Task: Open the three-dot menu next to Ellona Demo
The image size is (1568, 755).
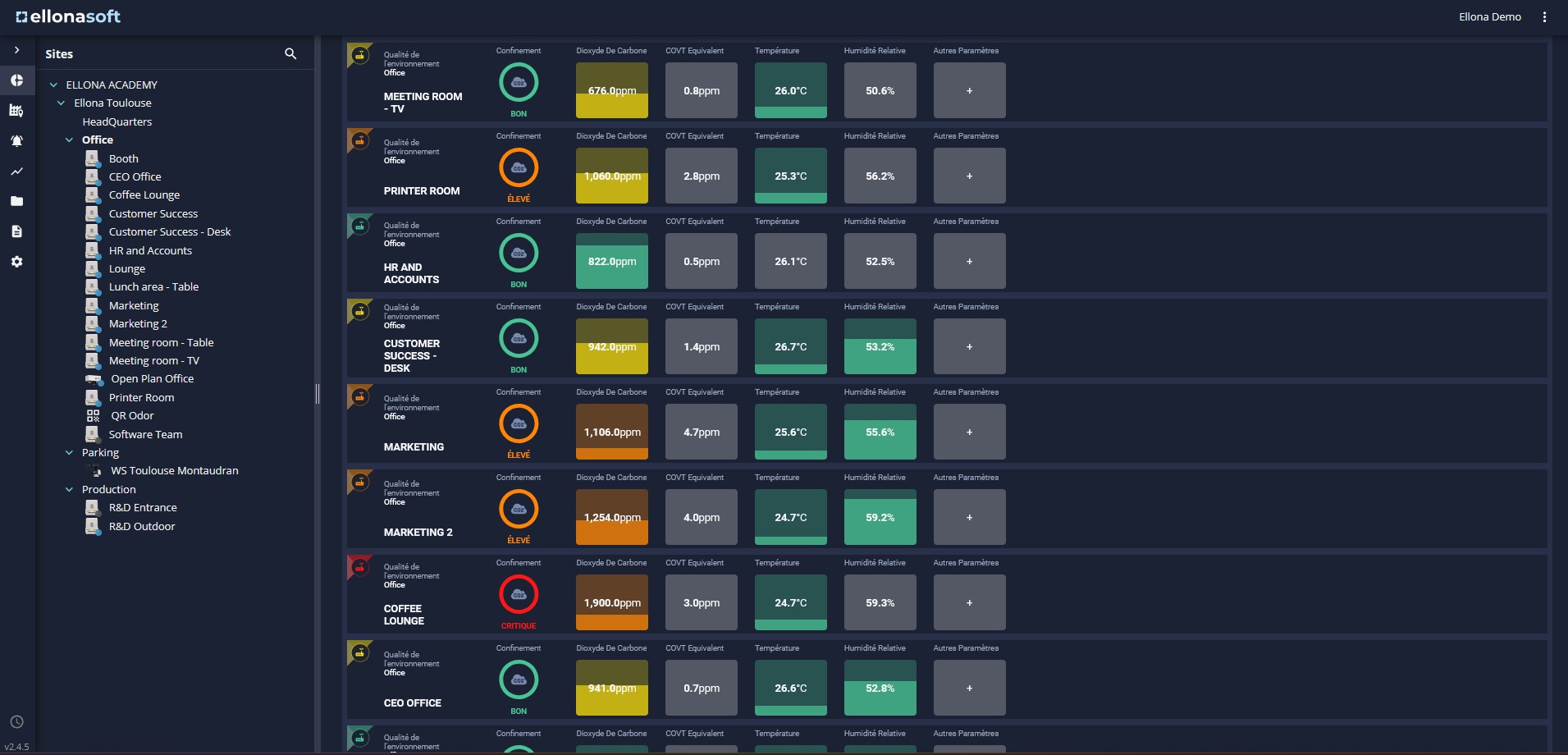Action: point(1544,16)
